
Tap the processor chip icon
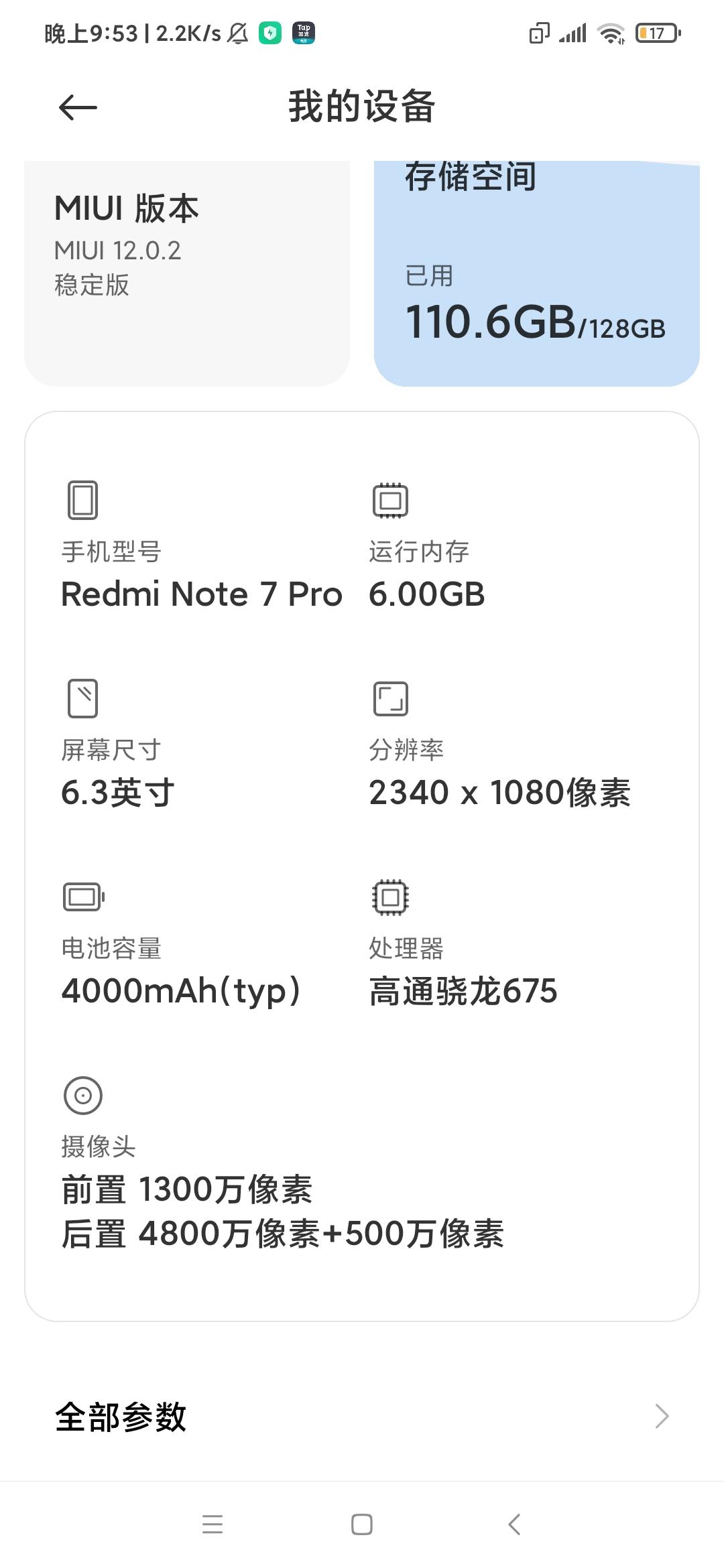click(x=390, y=897)
